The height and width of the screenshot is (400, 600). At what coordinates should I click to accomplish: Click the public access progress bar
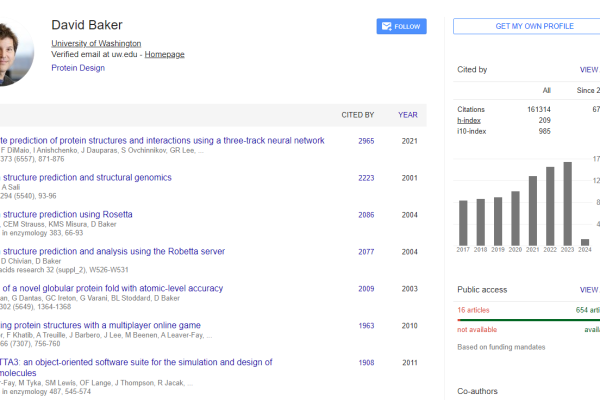528,320
